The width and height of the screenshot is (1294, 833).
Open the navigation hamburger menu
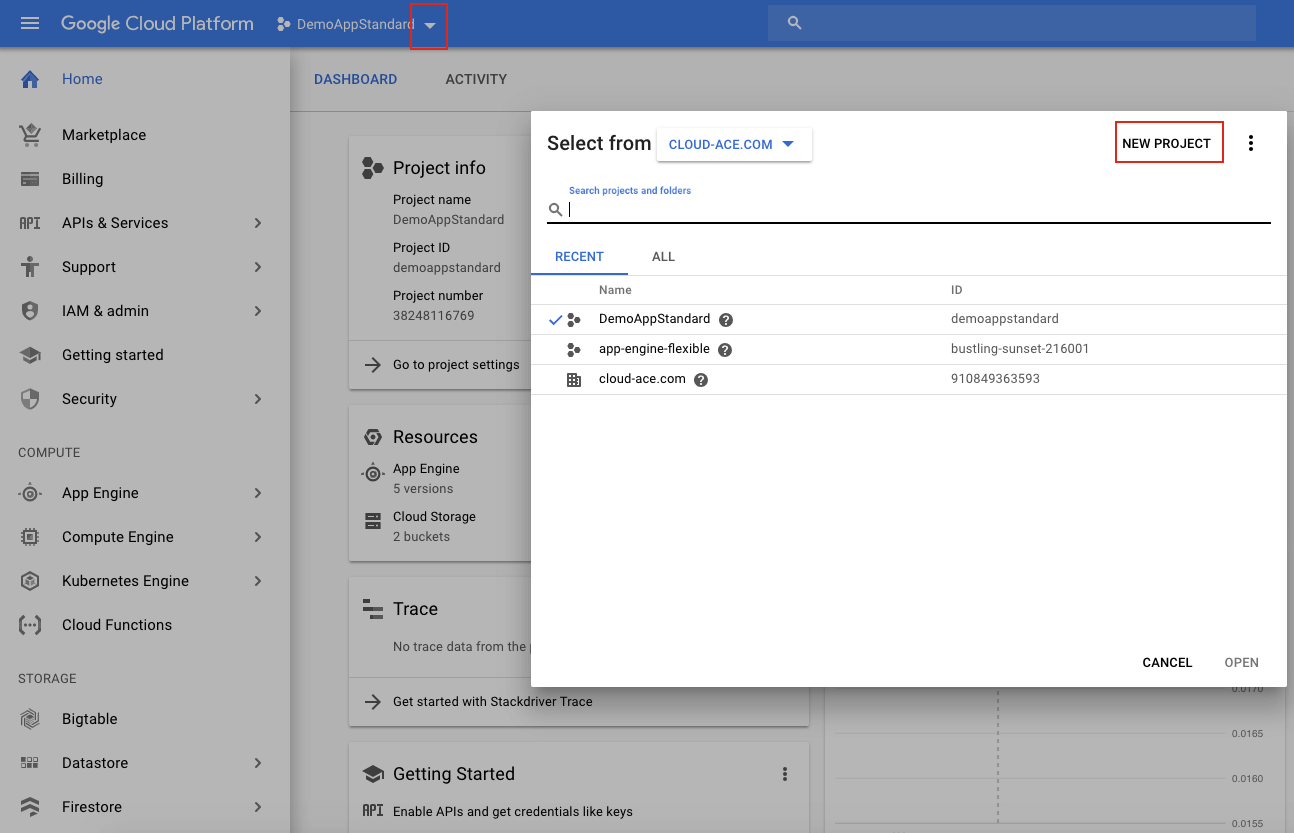[28, 23]
